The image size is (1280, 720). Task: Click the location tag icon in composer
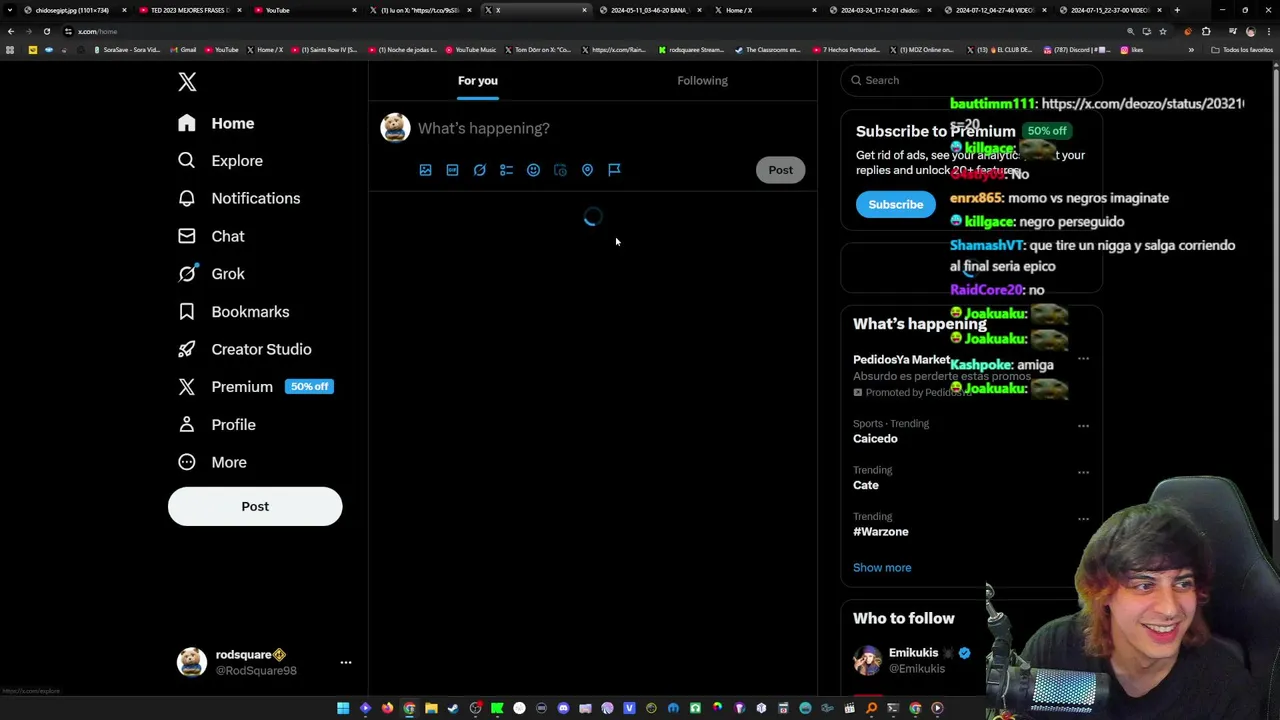pos(587,170)
